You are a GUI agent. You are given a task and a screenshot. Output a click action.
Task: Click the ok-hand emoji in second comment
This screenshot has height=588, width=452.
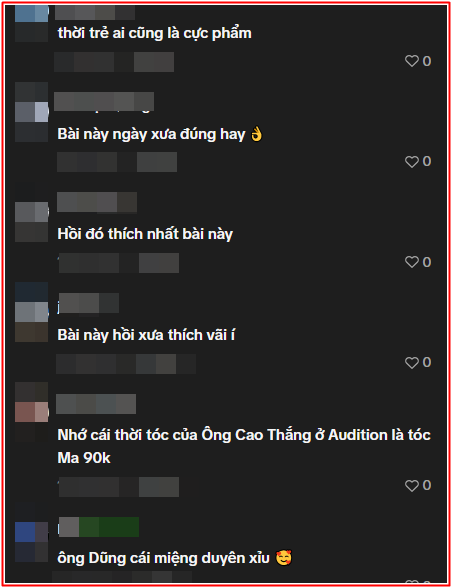pyautogui.click(x=257, y=134)
